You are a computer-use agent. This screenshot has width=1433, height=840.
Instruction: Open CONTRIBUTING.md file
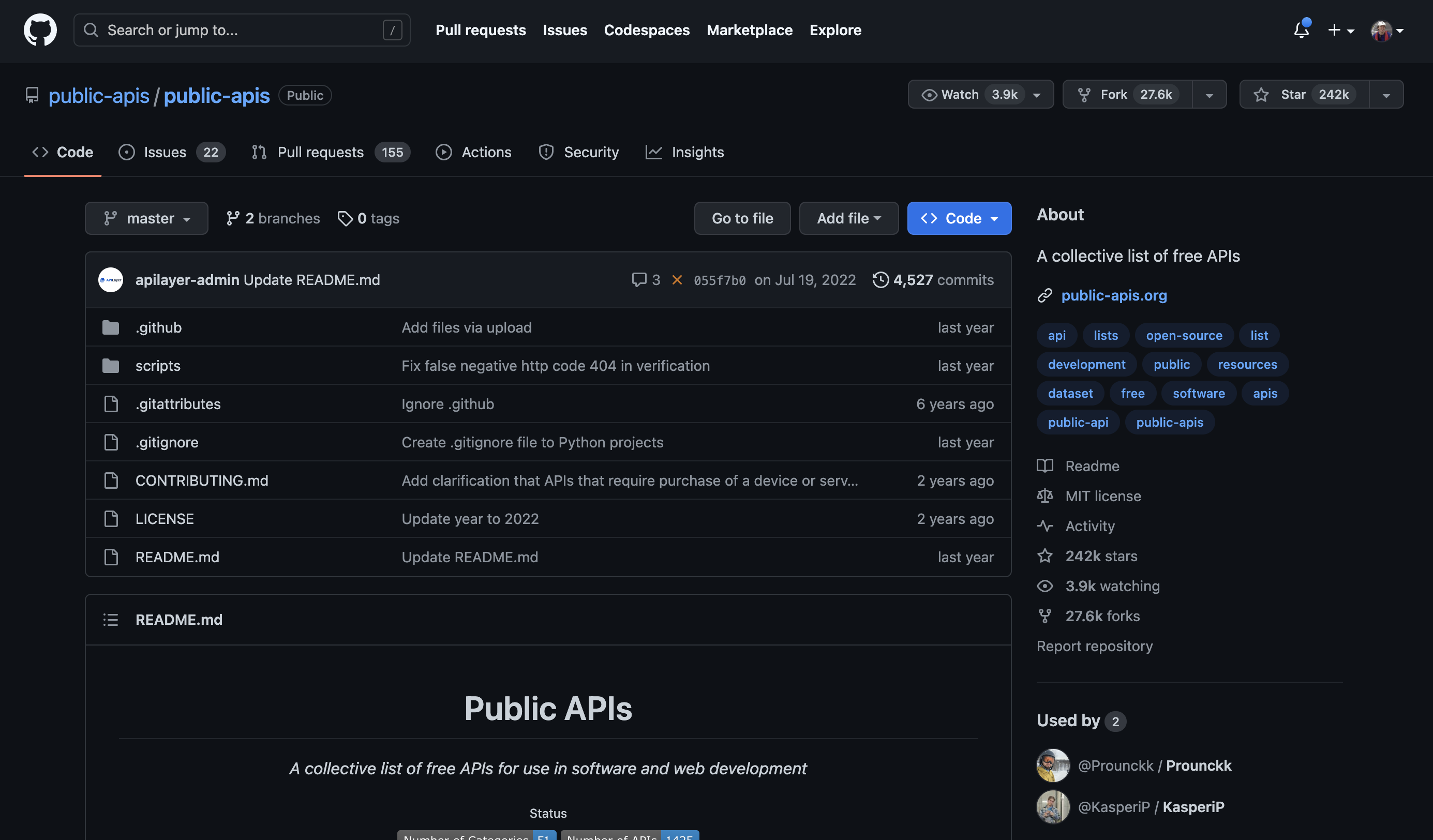point(201,481)
